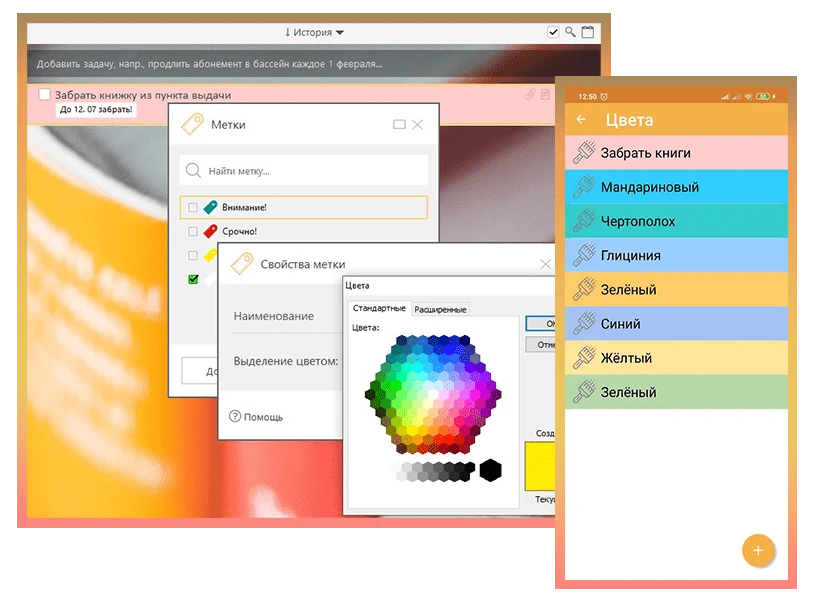This screenshot has height=608, width=814.
Task: Check the Срочно! label checkbox
Action: (193, 231)
